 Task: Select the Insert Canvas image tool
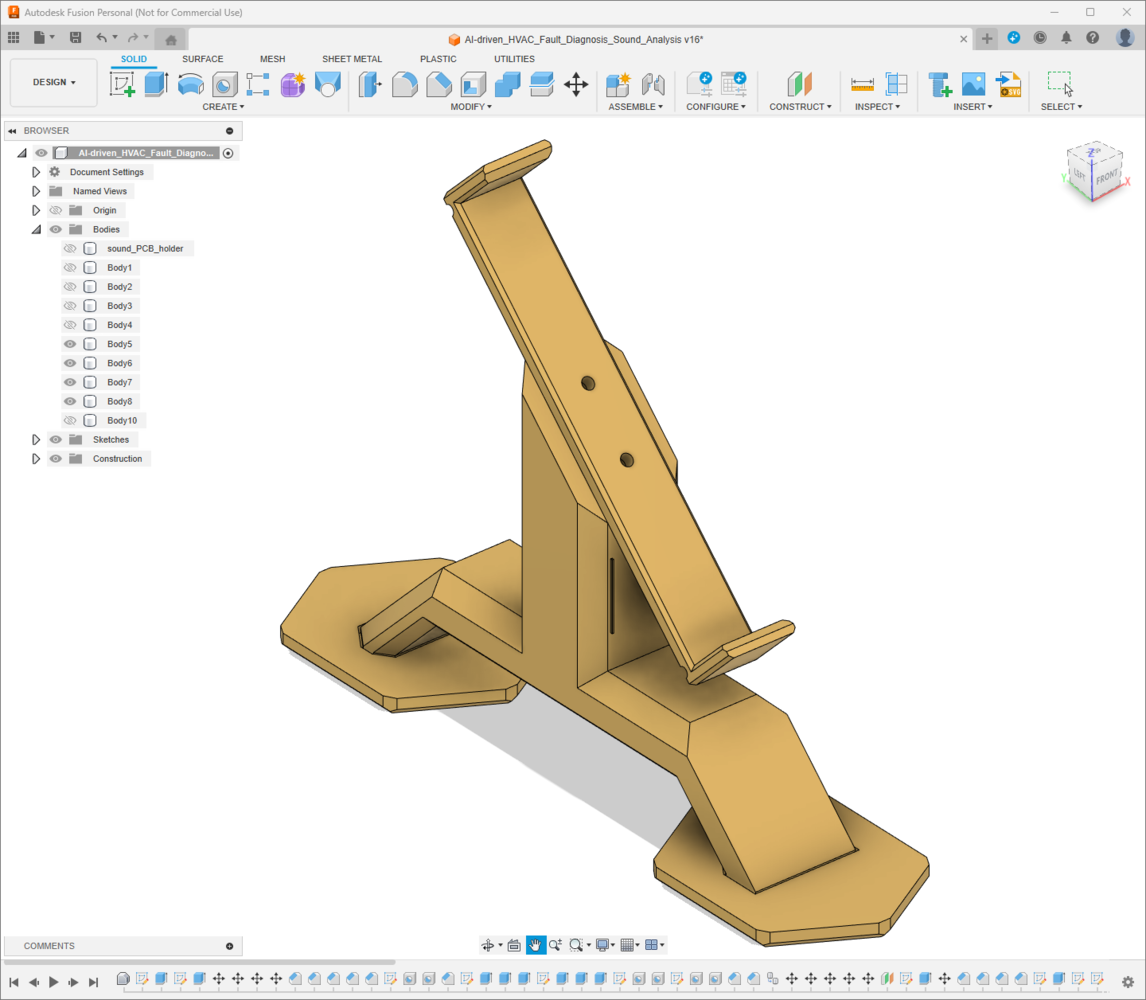click(974, 84)
